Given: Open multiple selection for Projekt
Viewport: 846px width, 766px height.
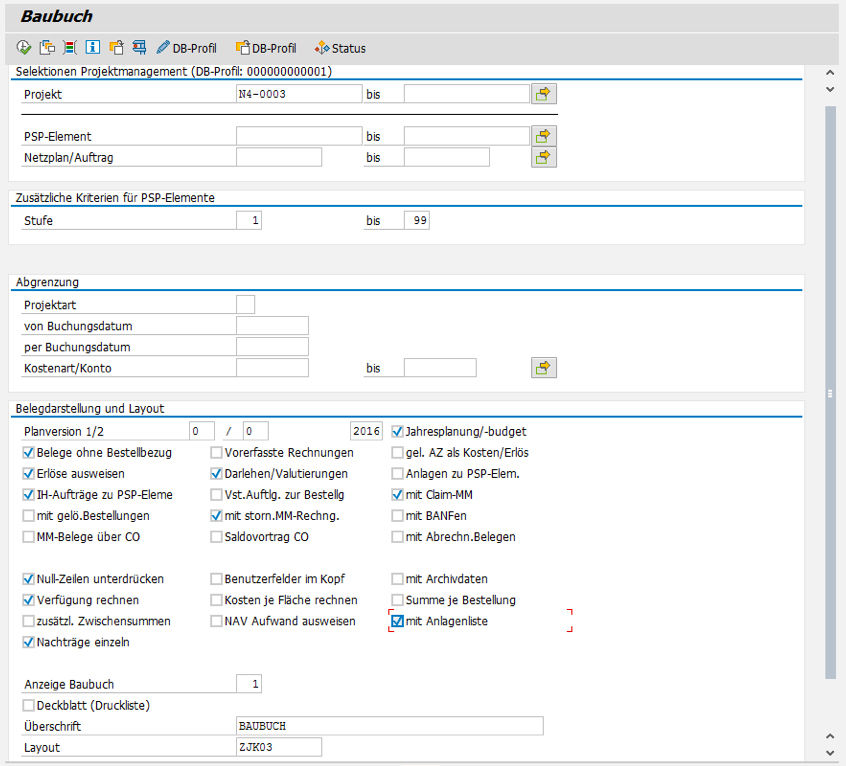Looking at the screenshot, I should [543, 94].
